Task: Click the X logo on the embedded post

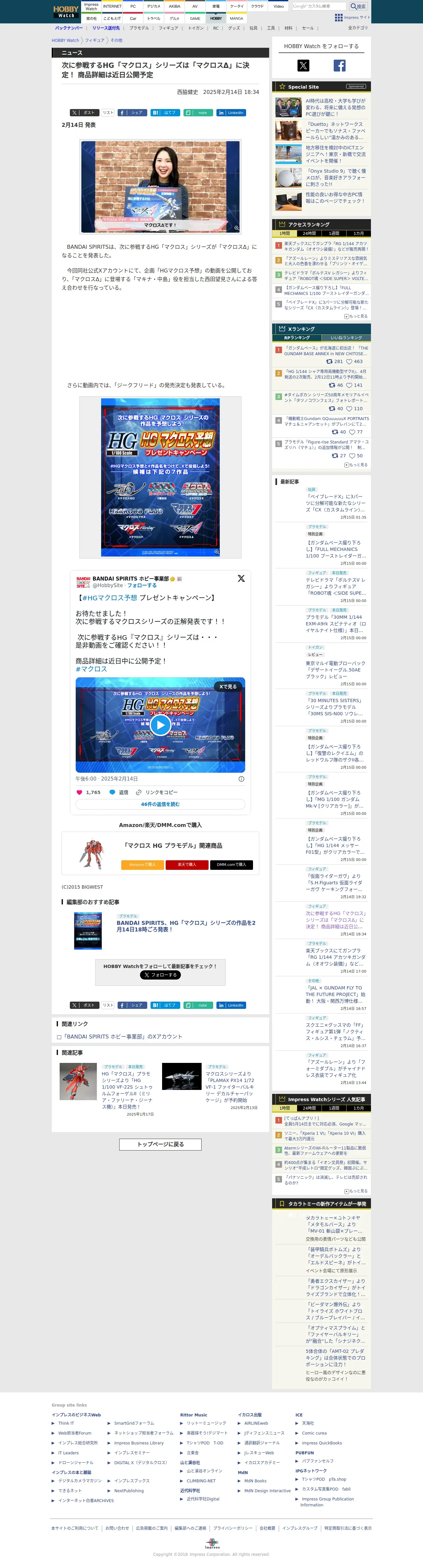Action: [241, 578]
